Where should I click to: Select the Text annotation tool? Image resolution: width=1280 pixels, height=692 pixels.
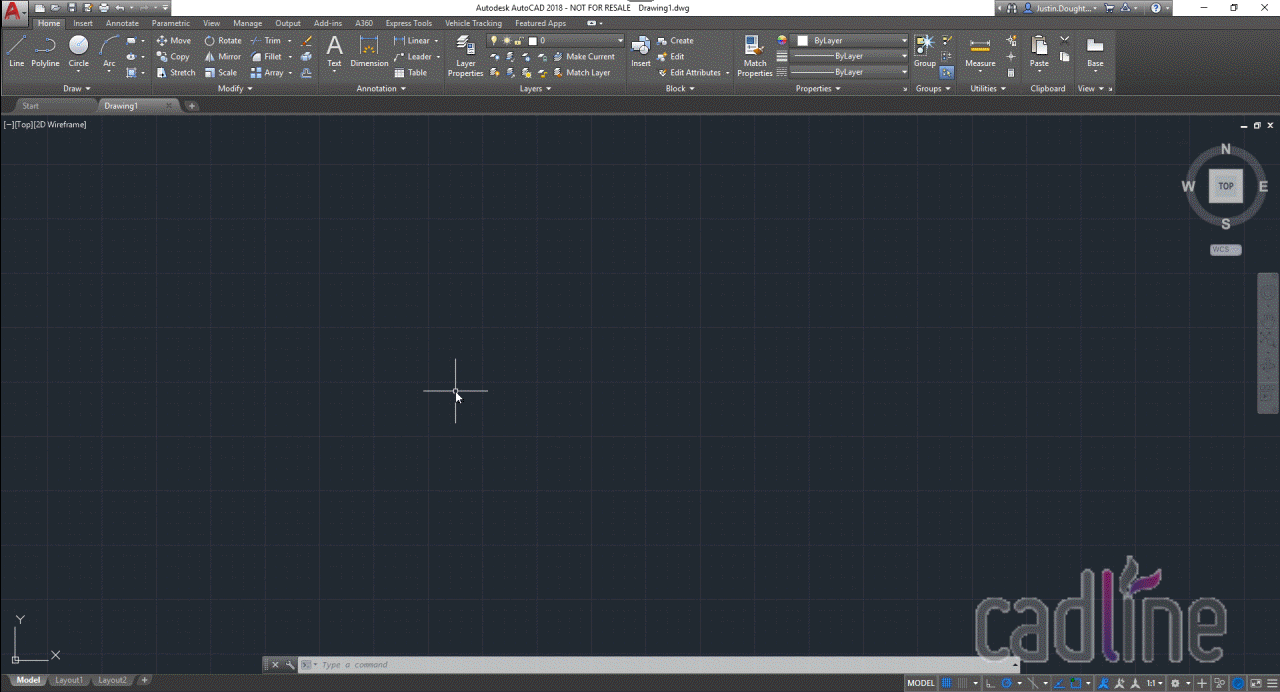tap(334, 50)
